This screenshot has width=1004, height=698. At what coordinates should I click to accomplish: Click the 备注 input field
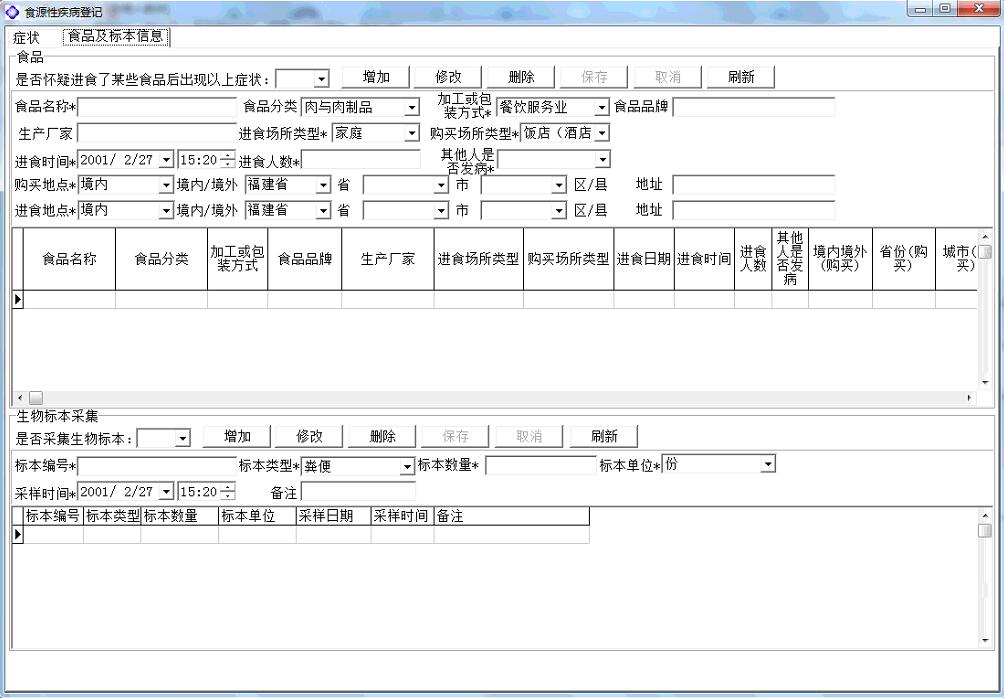tap(359, 492)
